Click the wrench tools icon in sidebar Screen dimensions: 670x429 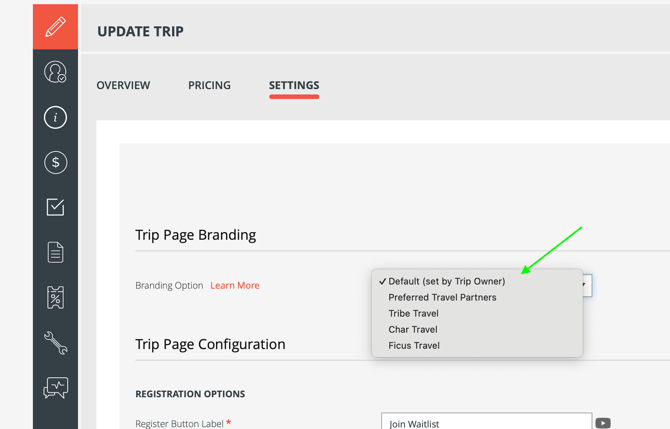pos(55,343)
